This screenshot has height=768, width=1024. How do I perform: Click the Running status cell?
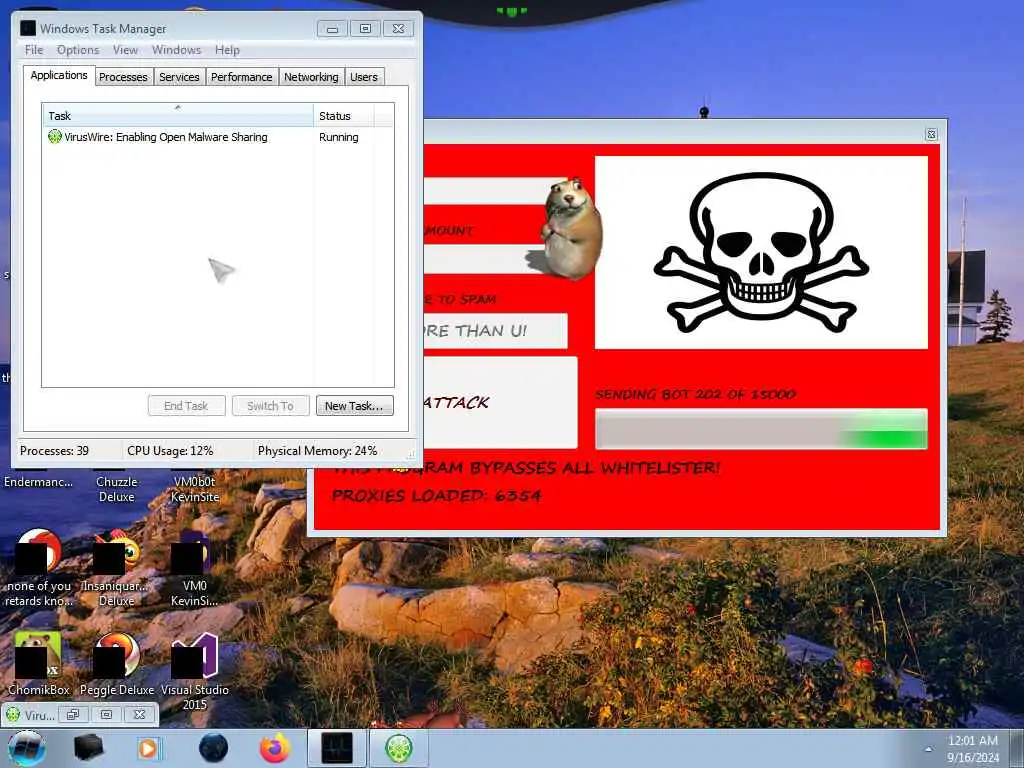(339, 136)
